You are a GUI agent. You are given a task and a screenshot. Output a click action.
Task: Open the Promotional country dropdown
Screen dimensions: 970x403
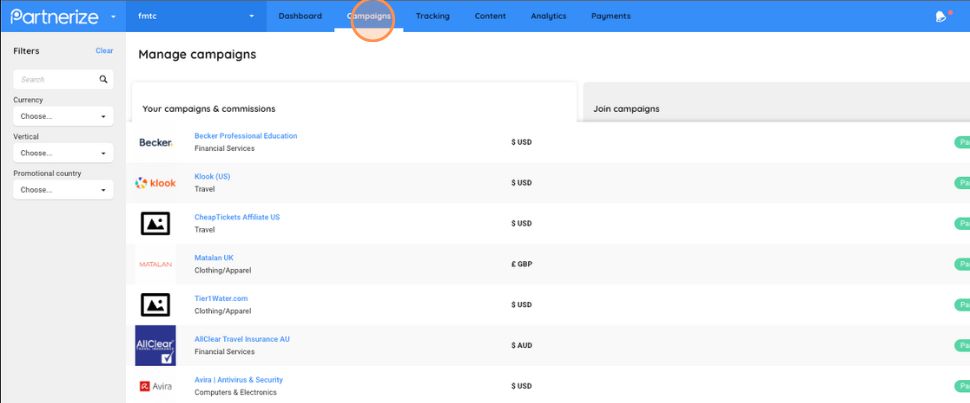[63, 190]
